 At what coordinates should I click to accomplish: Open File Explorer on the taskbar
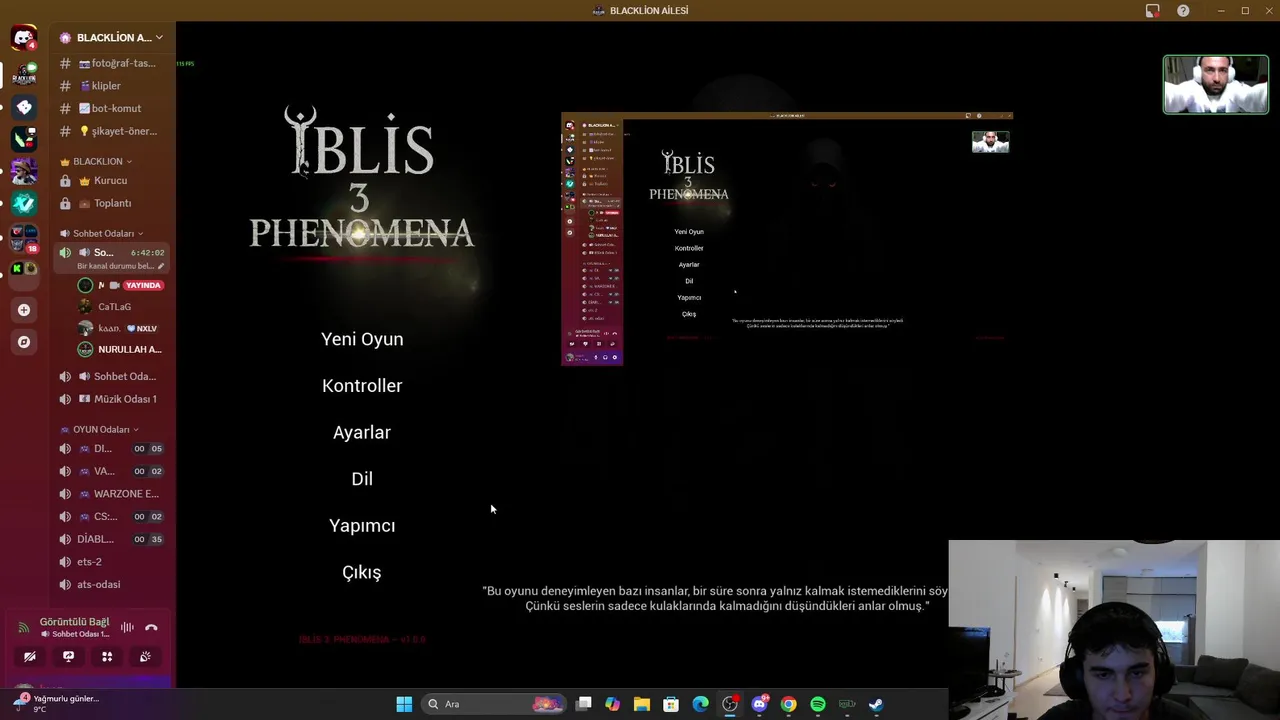pos(642,704)
